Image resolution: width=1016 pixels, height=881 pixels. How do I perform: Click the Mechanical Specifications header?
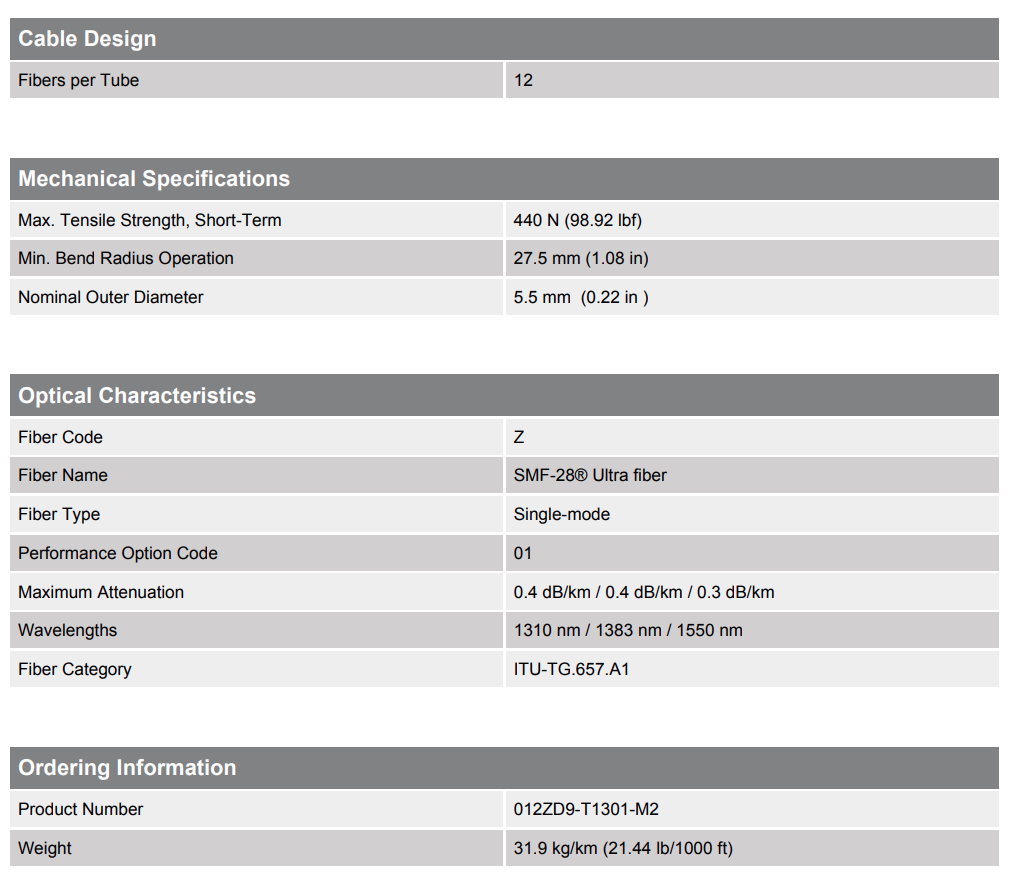[154, 179]
